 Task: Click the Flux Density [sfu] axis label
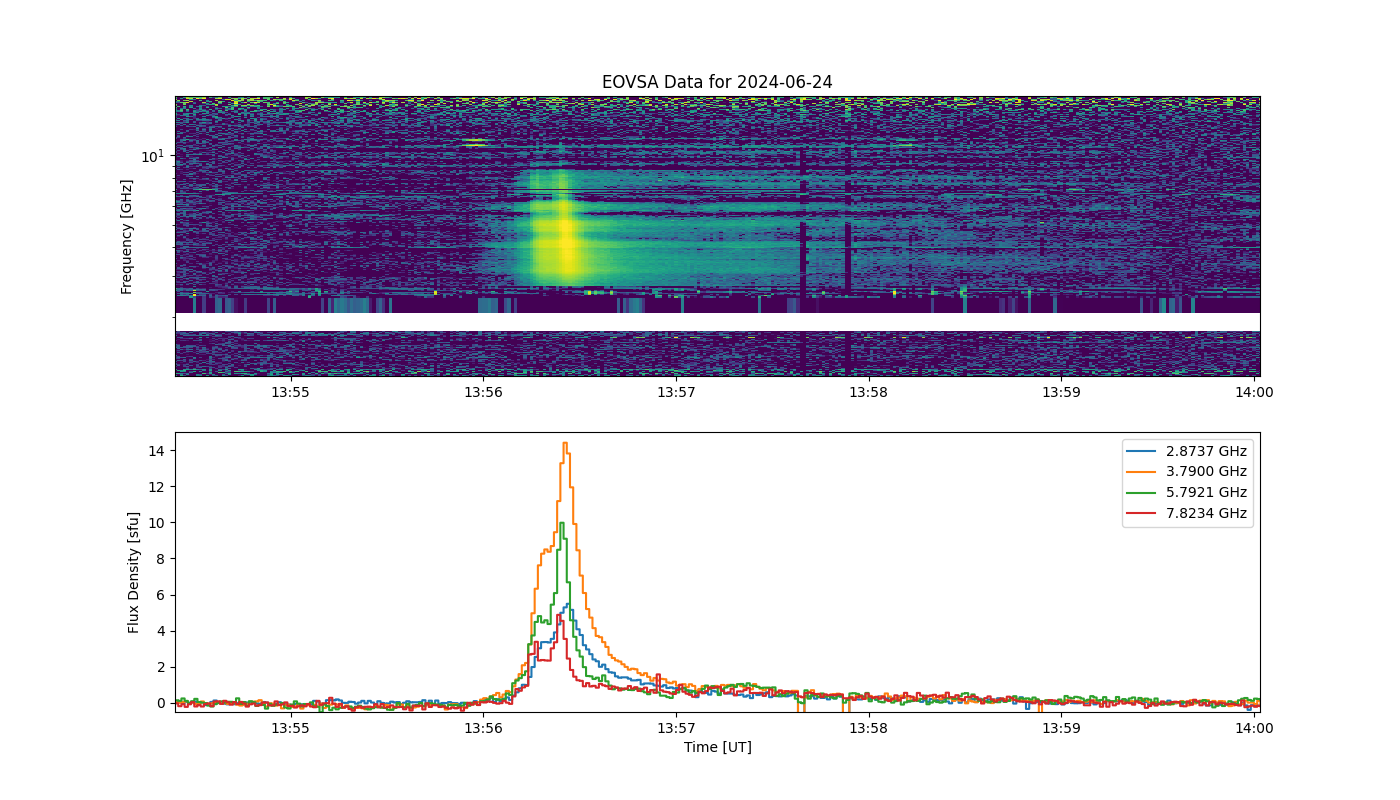pos(133,572)
